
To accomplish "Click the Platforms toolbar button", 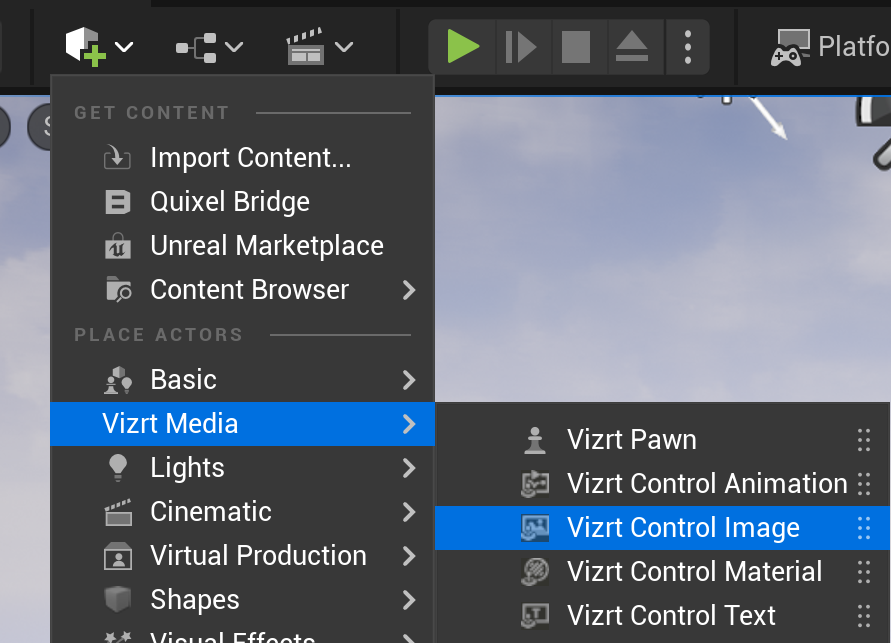I will pos(830,47).
